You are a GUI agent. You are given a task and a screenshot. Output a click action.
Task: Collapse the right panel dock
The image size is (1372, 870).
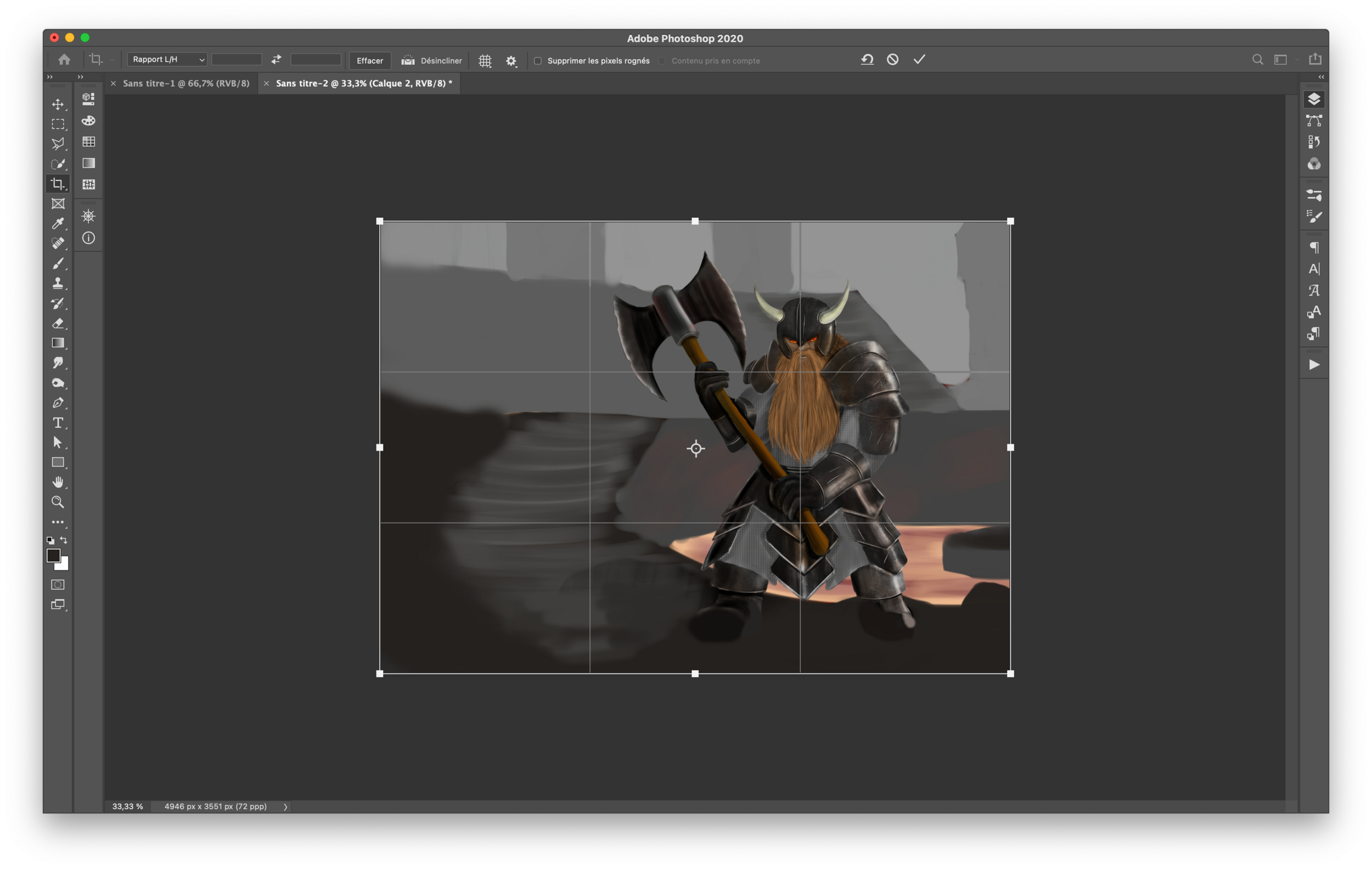click(1320, 77)
